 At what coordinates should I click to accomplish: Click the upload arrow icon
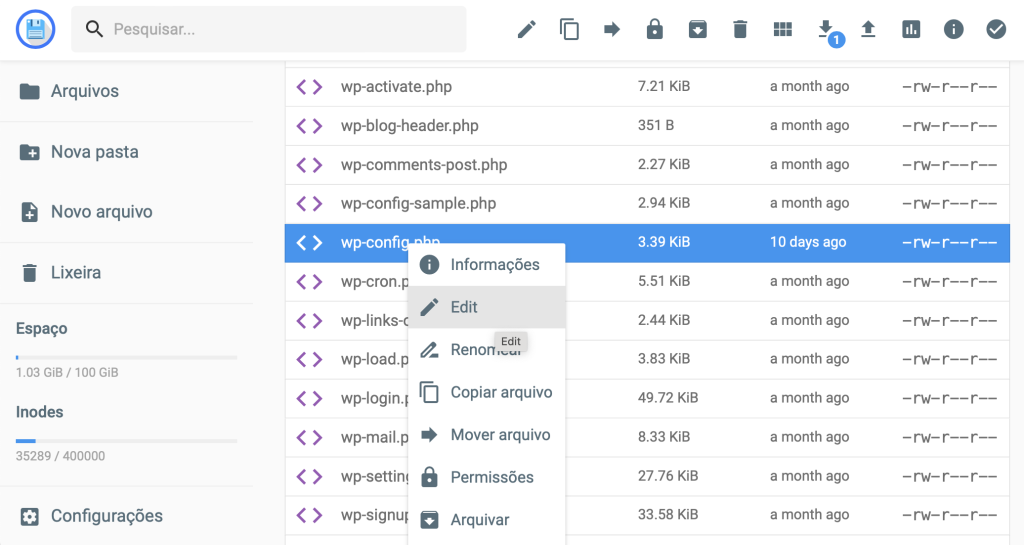pyautogui.click(x=868, y=29)
